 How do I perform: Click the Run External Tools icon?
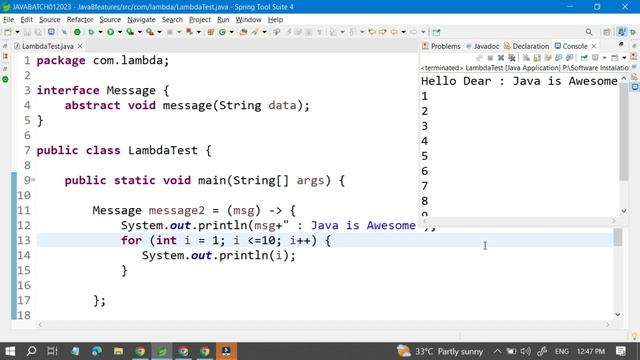[x=150, y=32]
